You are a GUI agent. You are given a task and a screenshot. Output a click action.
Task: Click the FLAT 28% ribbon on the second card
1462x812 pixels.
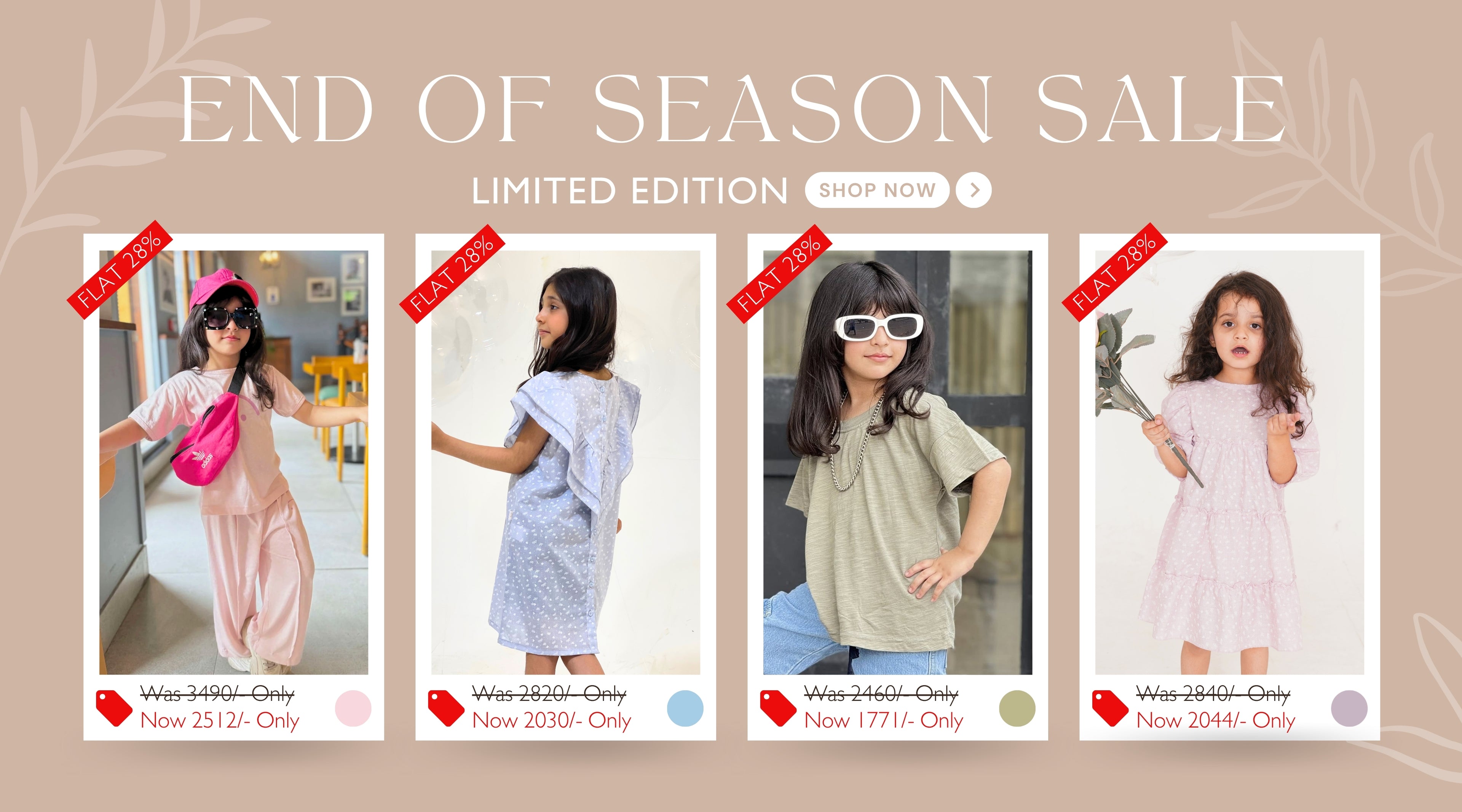click(x=452, y=273)
